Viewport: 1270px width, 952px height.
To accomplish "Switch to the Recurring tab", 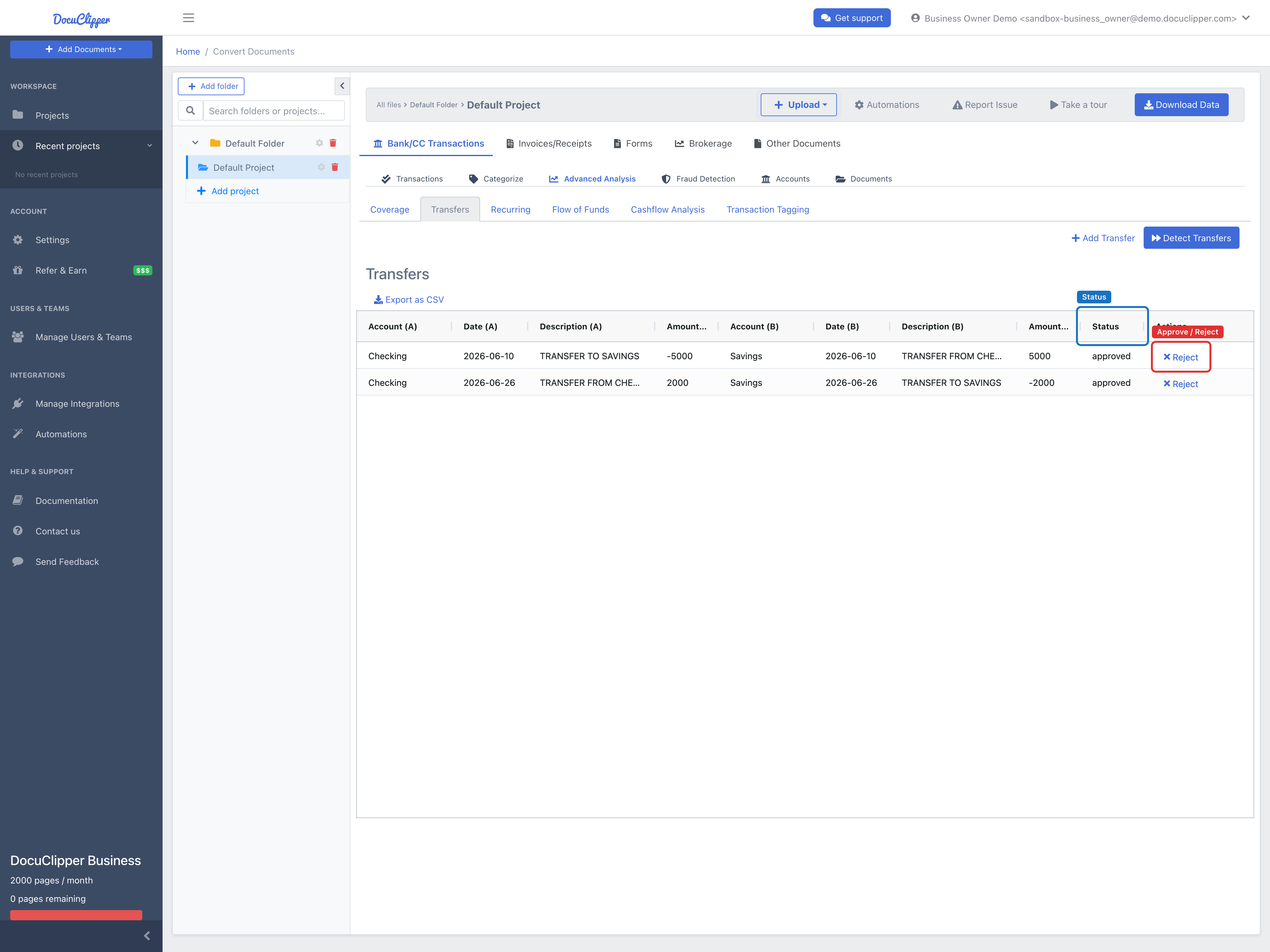I will [x=511, y=209].
